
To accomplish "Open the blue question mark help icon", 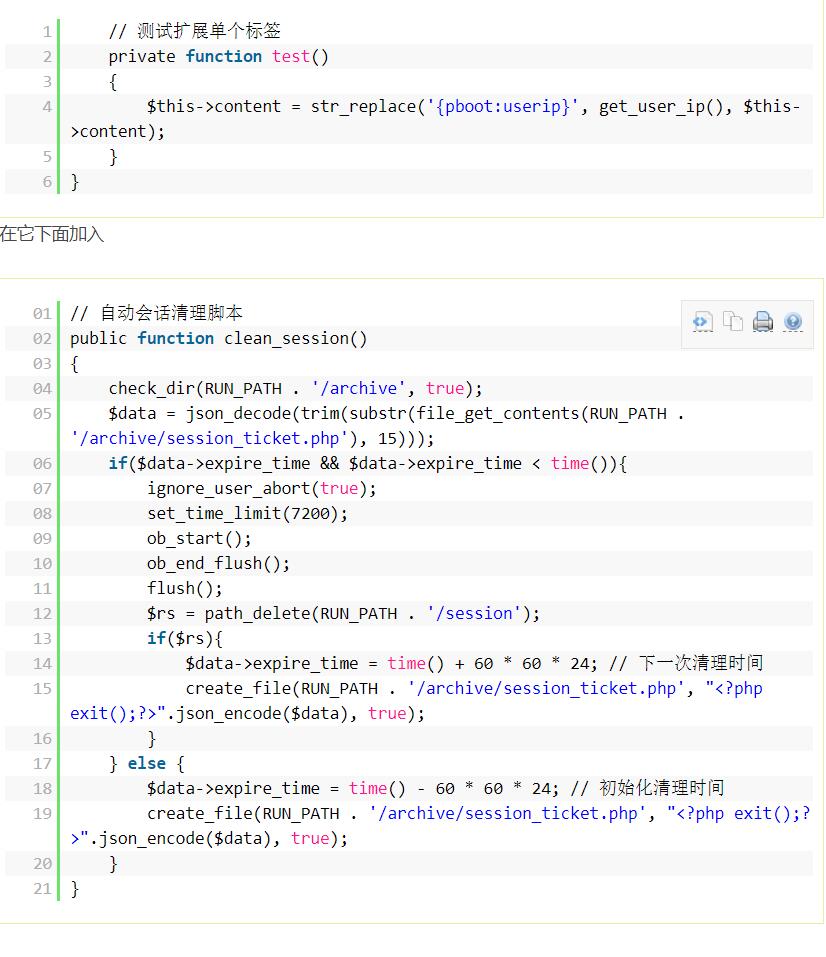I will 793,322.
